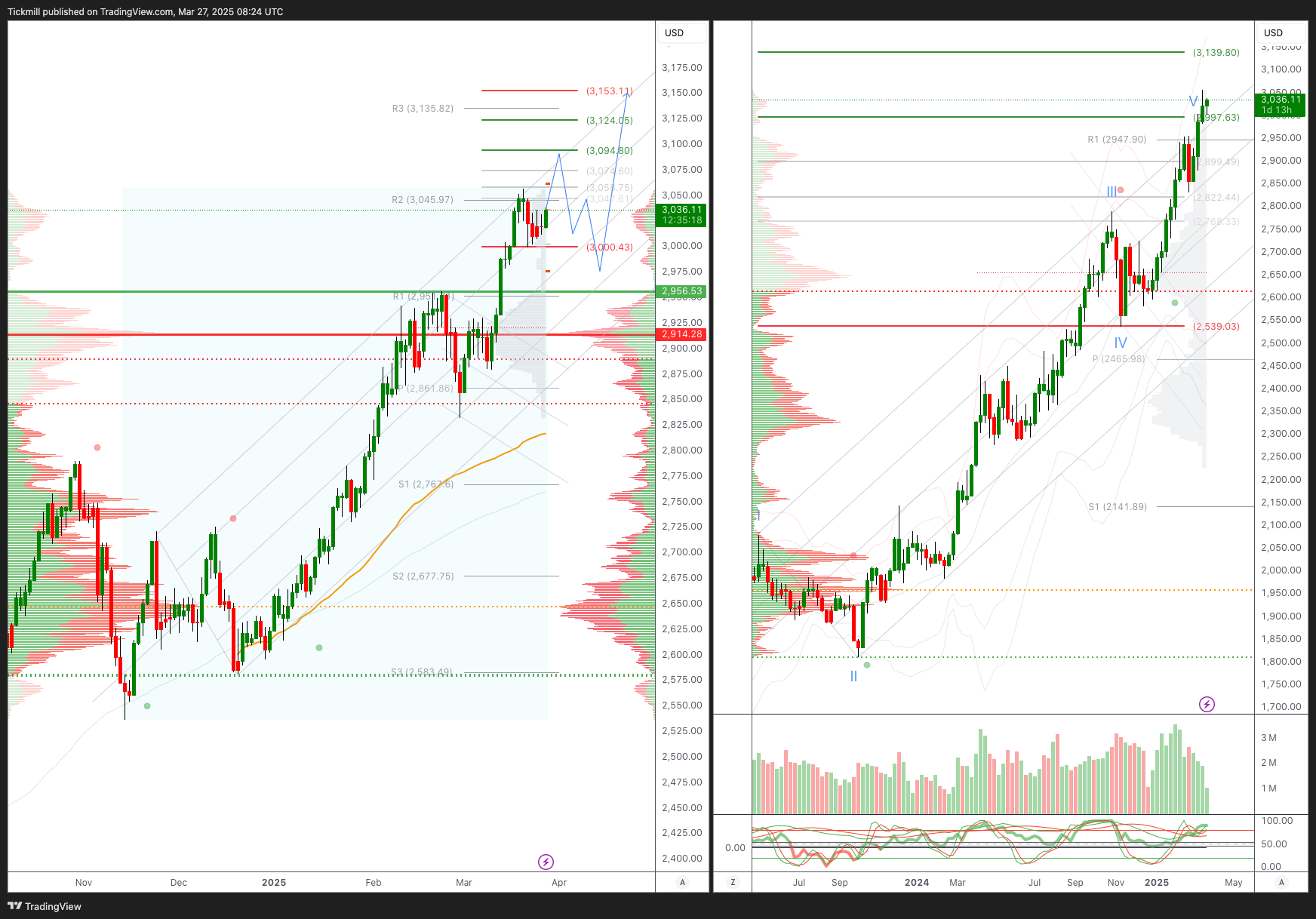Click the Apr label on left time axis
Viewport: 1316px width, 919px height.
tap(559, 883)
